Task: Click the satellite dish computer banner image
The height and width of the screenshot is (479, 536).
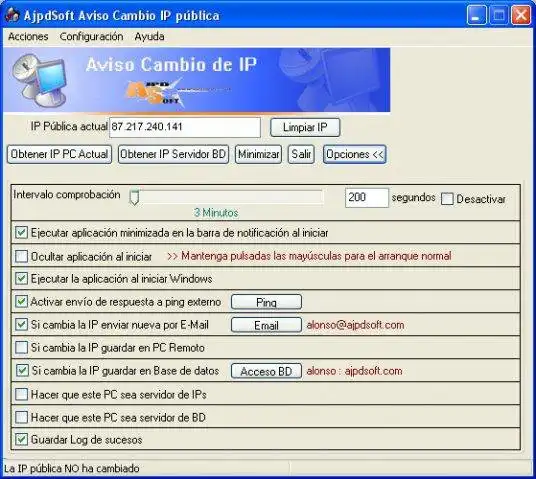Action: point(39,81)
